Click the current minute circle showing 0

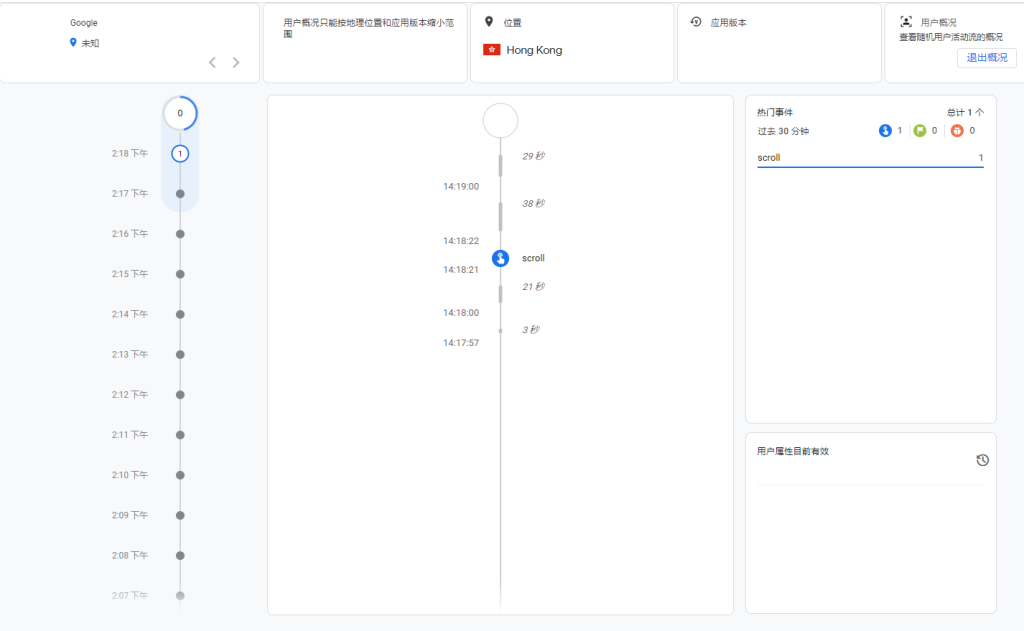coord(180,113)
